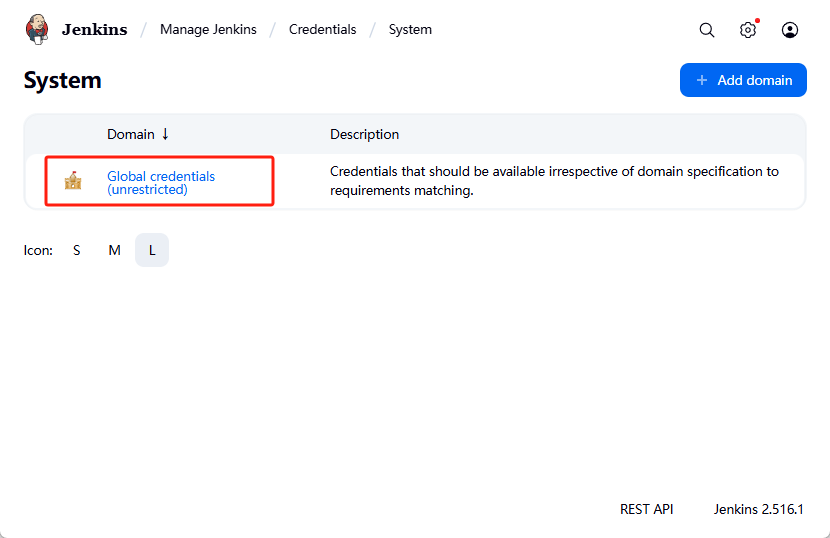This screenshot has height=538, width=830.
Task: Select small icon size S
Action: tap(77, 250)
